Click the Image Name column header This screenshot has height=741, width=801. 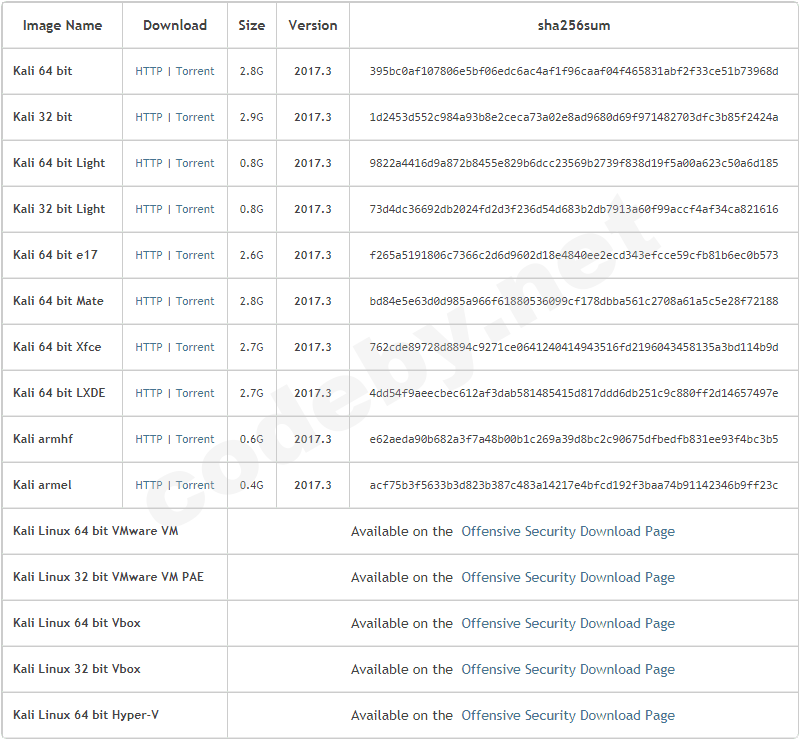coord(62,25)
